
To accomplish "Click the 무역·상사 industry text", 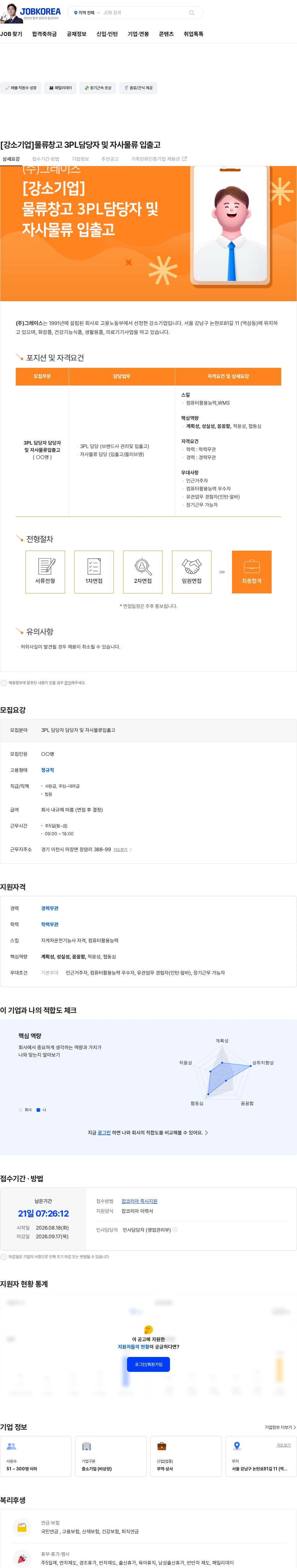I will click(165, 1469).
